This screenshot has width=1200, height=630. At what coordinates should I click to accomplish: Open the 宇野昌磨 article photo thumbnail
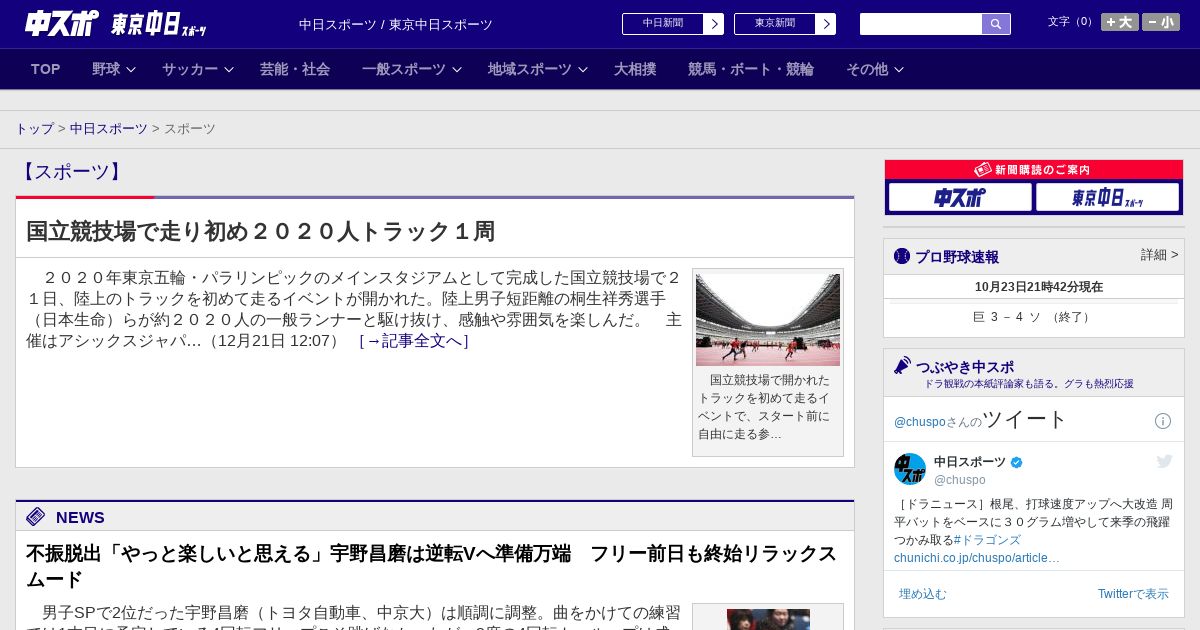pos(768,619)
